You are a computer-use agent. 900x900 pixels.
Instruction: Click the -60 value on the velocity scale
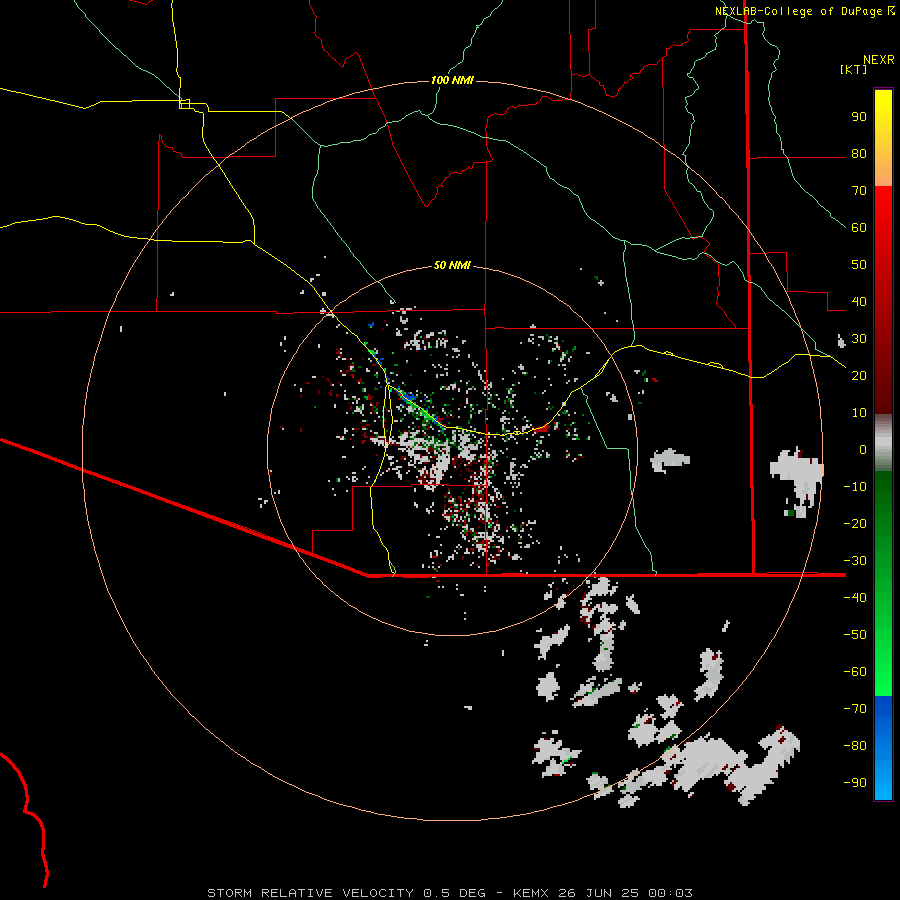855,672
